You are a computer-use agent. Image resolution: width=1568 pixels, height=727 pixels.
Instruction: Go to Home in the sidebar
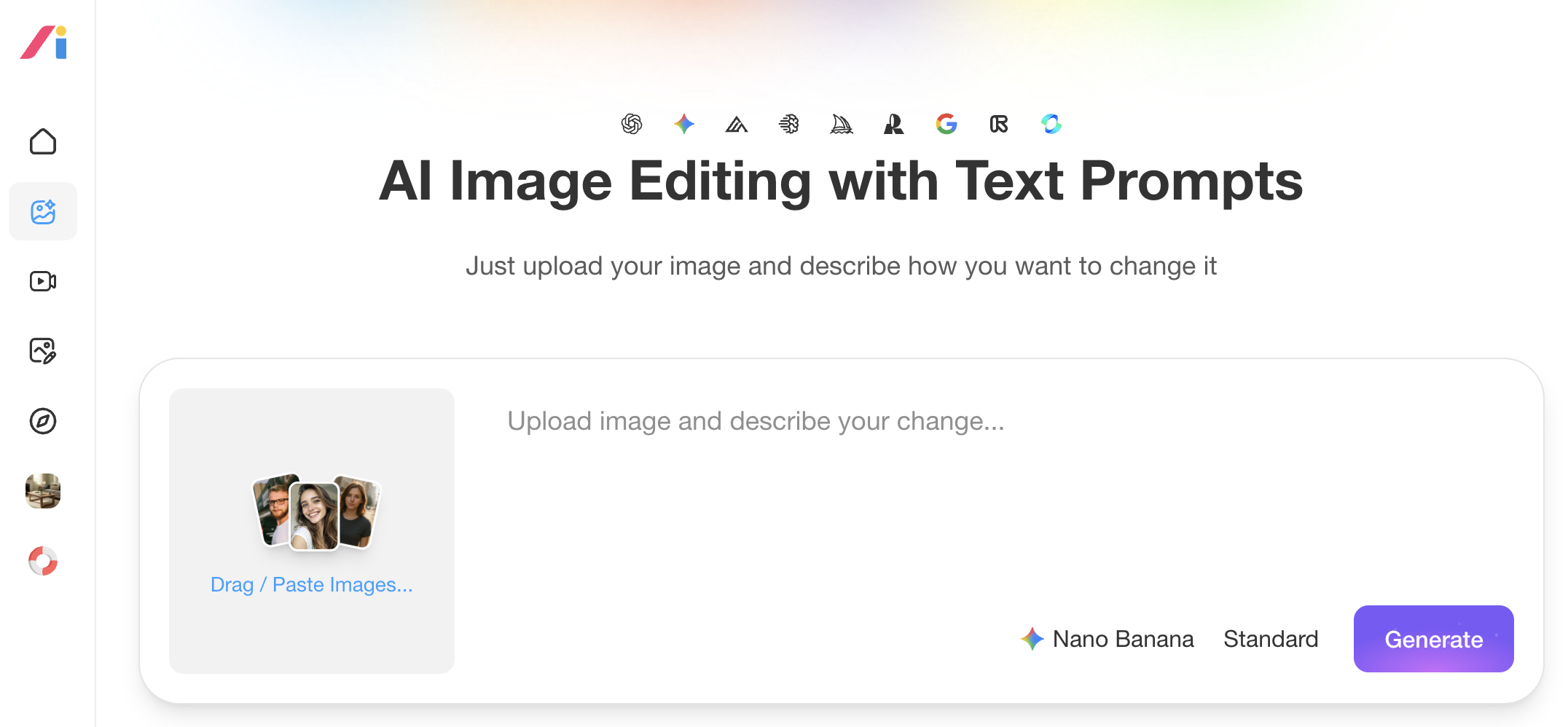(x=43, y=141)
